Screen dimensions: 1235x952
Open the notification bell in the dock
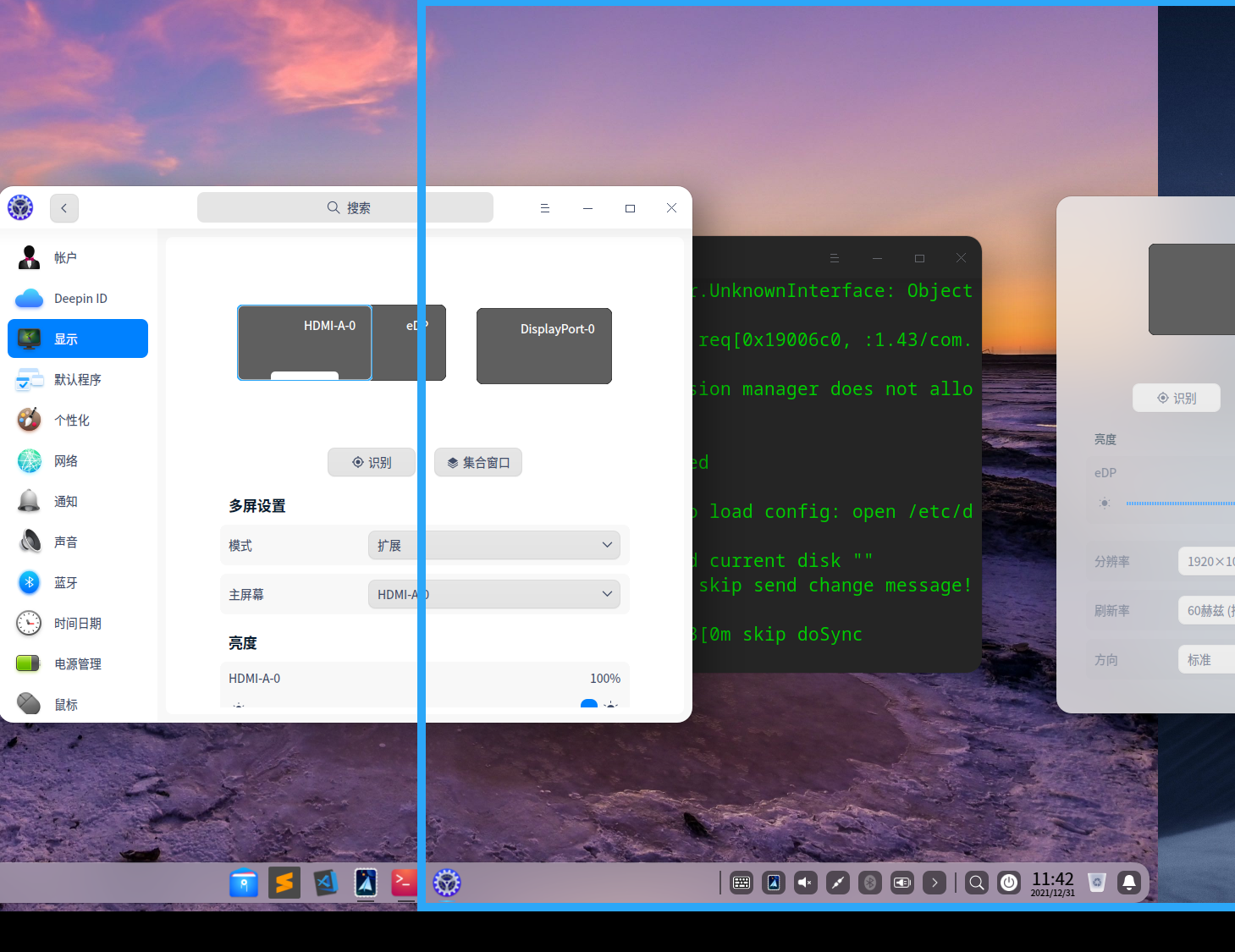(1129, 883)
